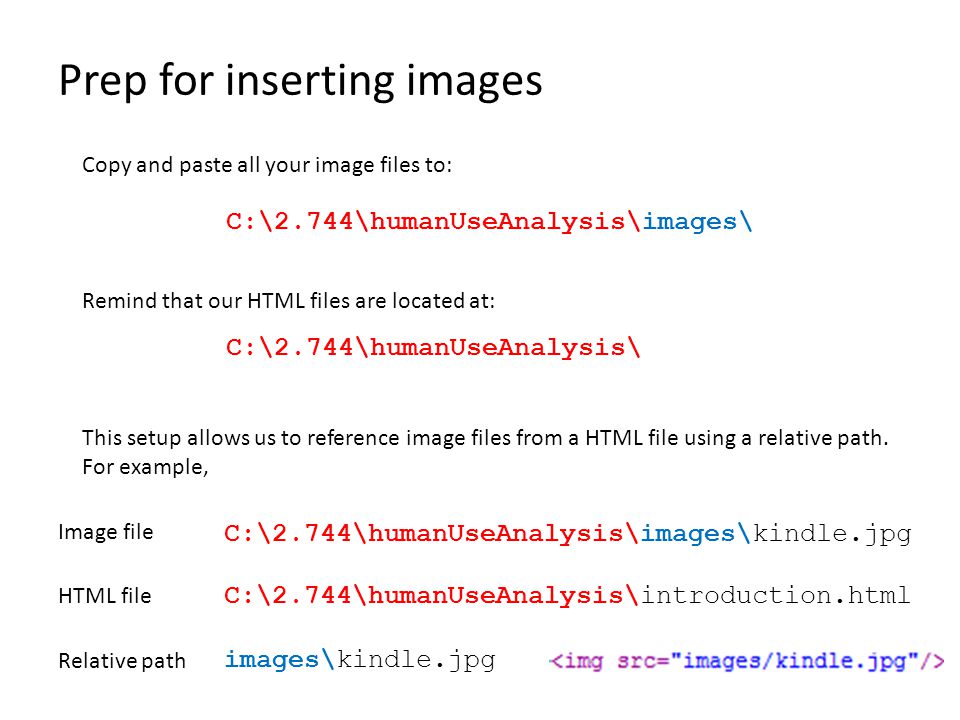Click the blue 'images\' part of the first path

697,222
